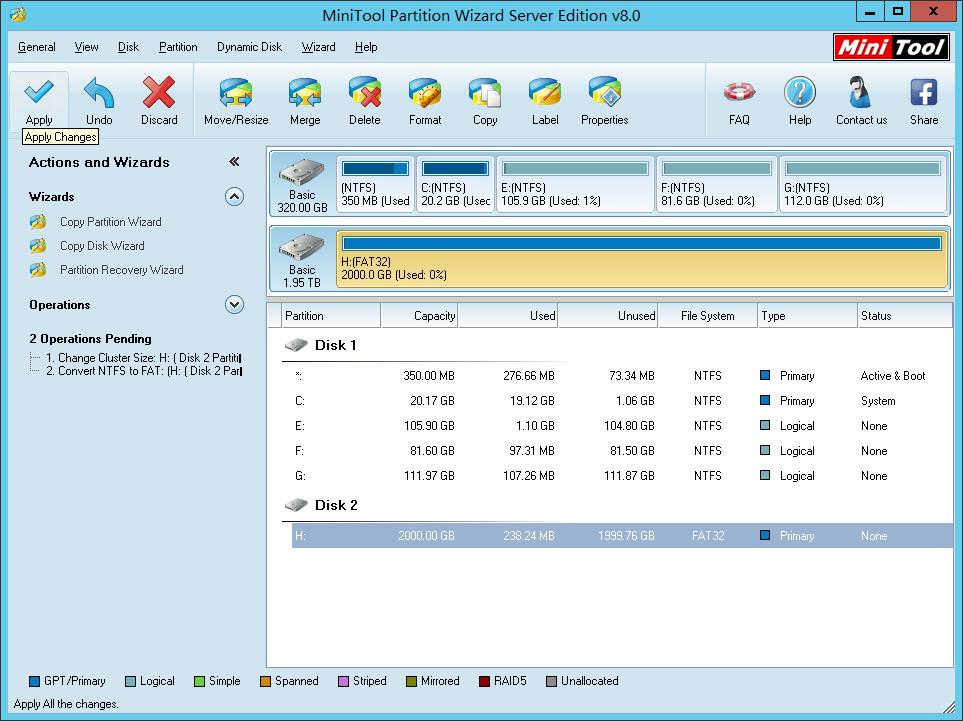
Task: Open the Move/Resize partition tool
Action: [x=236, y=101]
